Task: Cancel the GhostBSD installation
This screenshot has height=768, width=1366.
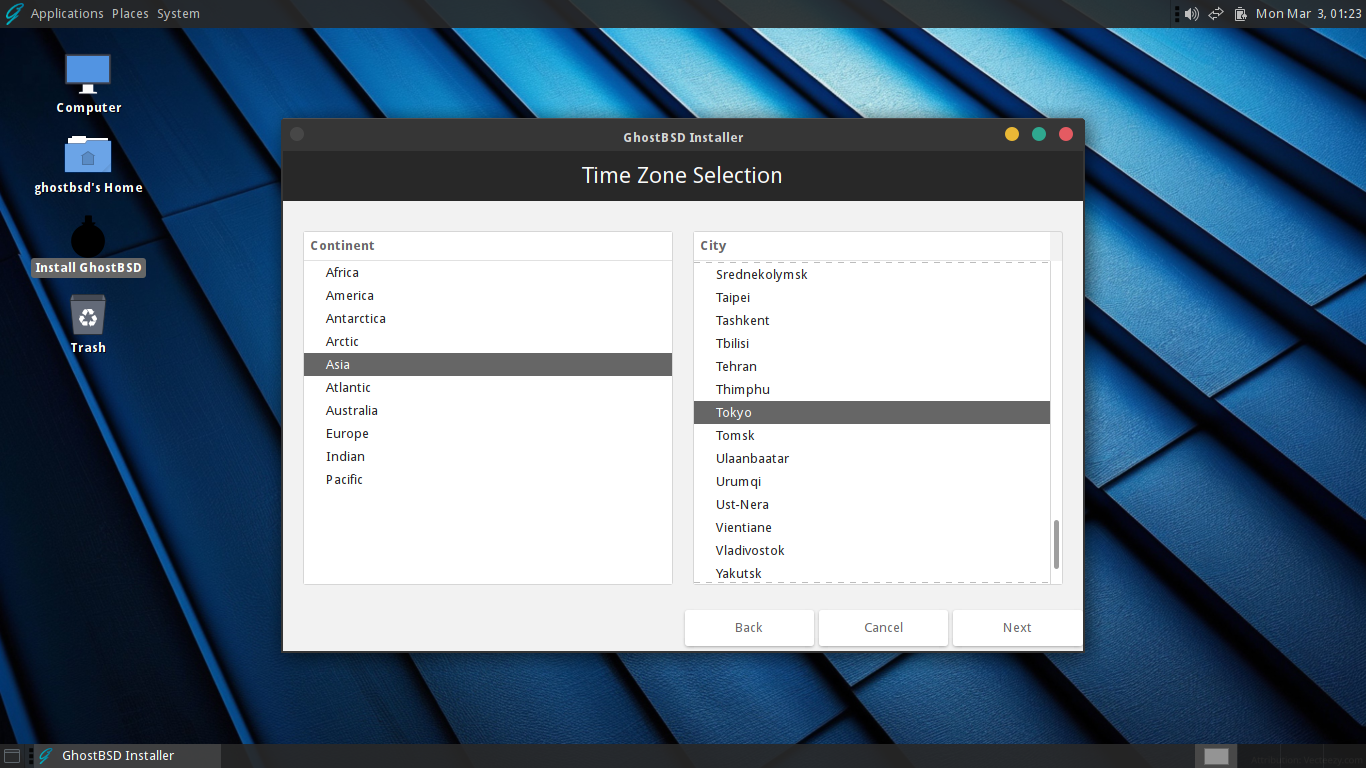Action: (883, 628)
